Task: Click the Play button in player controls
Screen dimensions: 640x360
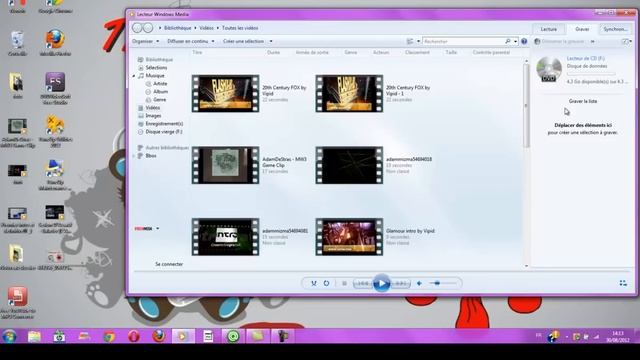Action: tap(382, 283)
